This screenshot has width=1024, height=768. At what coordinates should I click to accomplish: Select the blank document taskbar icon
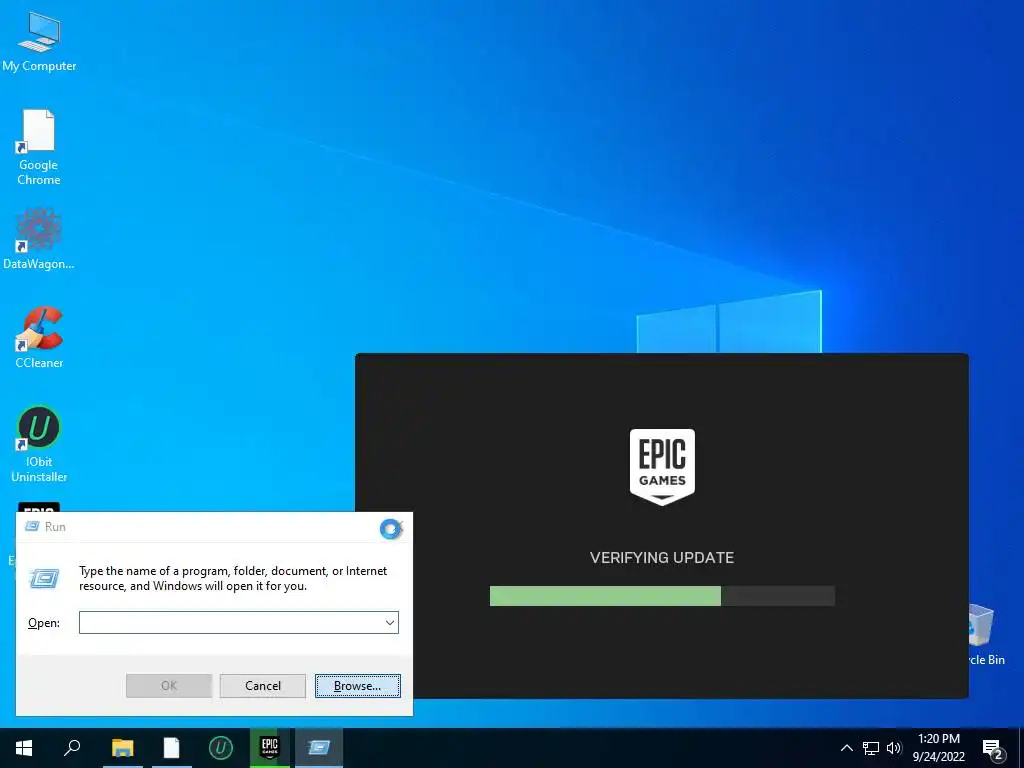coord(171,748)
